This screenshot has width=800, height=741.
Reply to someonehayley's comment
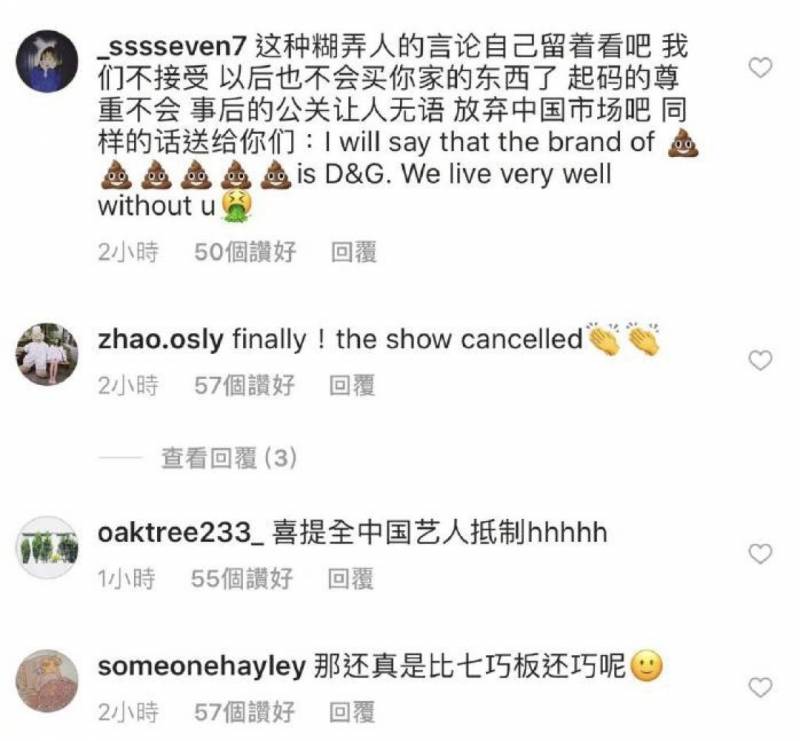coord(352,712)
